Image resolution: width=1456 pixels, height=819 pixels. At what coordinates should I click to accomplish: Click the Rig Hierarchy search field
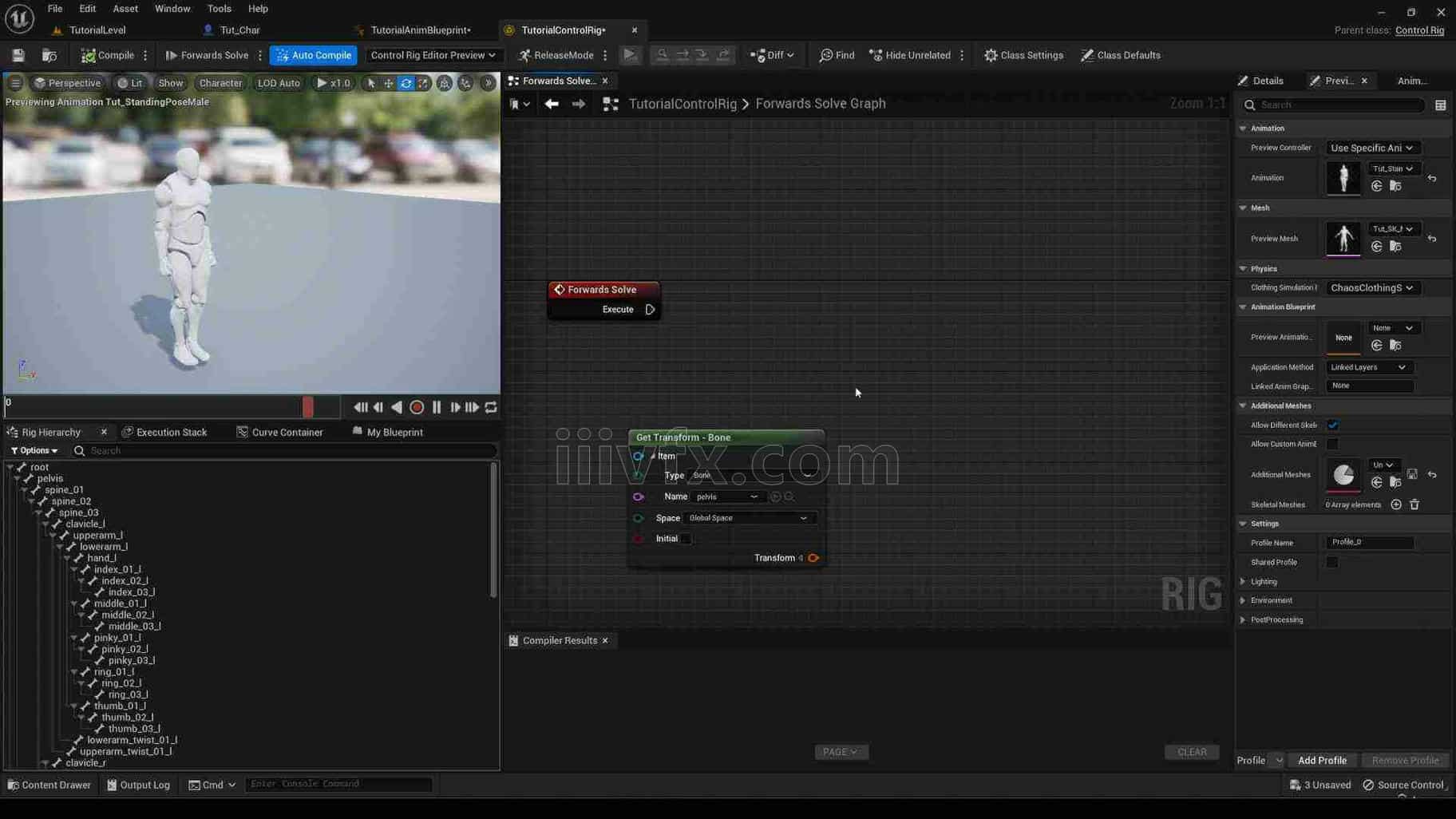pos(285,451)
